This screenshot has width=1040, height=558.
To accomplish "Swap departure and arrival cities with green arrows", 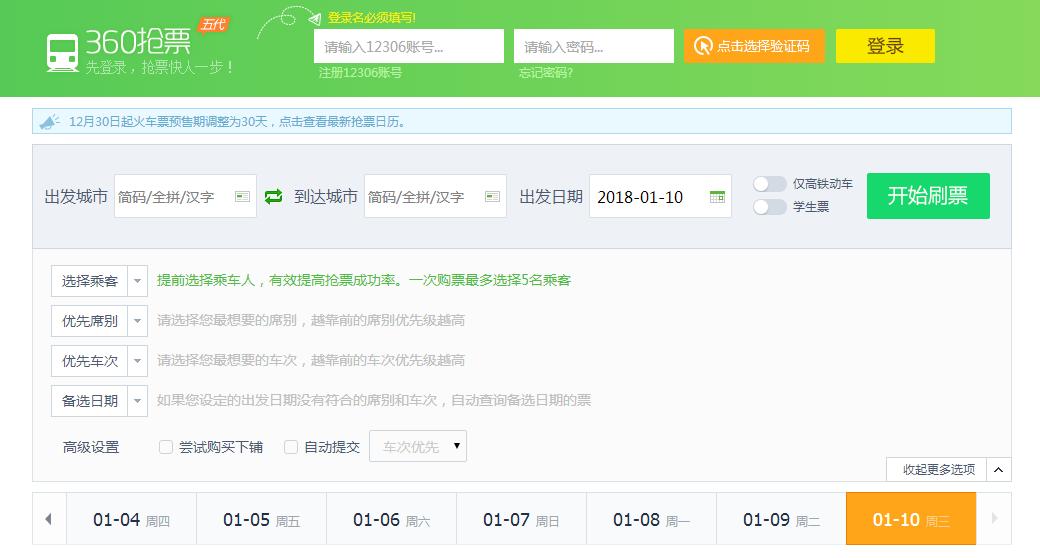I will tap(273, 196).
